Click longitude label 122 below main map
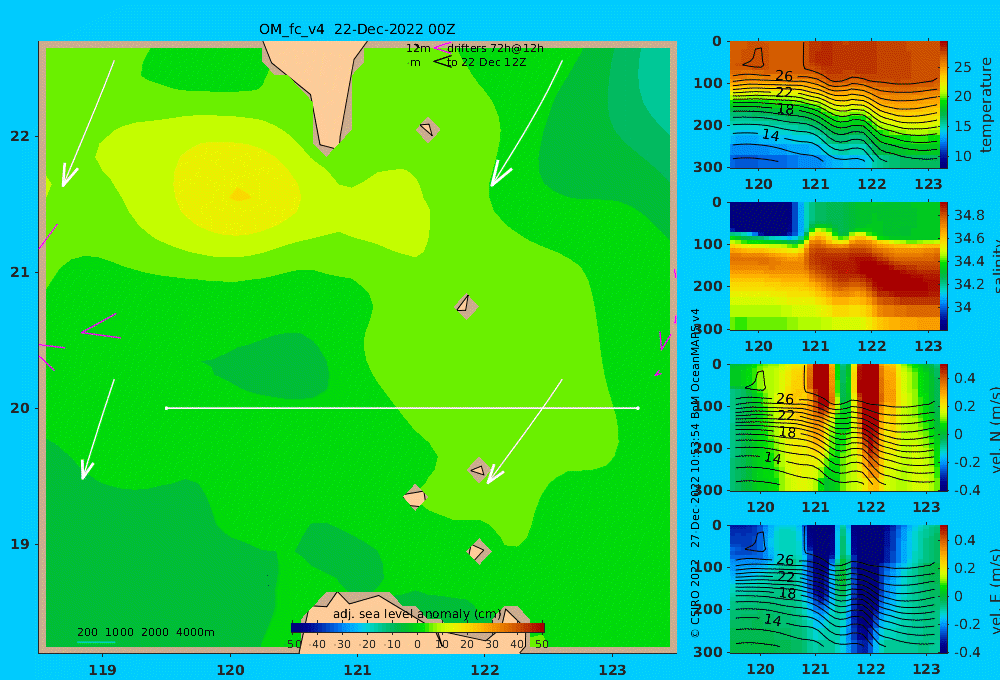 485,670
